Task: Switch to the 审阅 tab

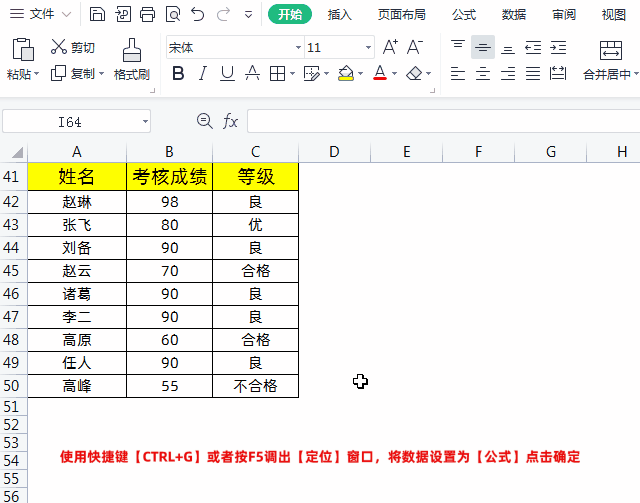Action: pyautogui.click(x=564, y=15)
